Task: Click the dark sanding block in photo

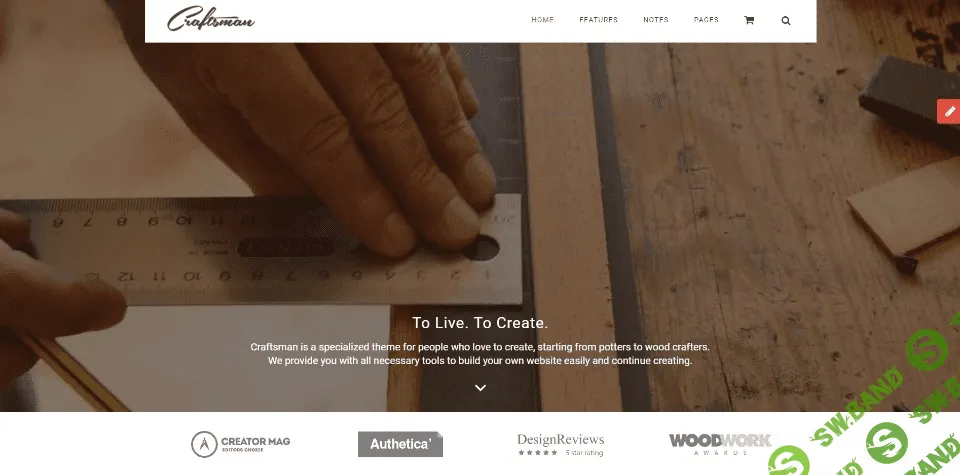Action: tap(911, 100)
